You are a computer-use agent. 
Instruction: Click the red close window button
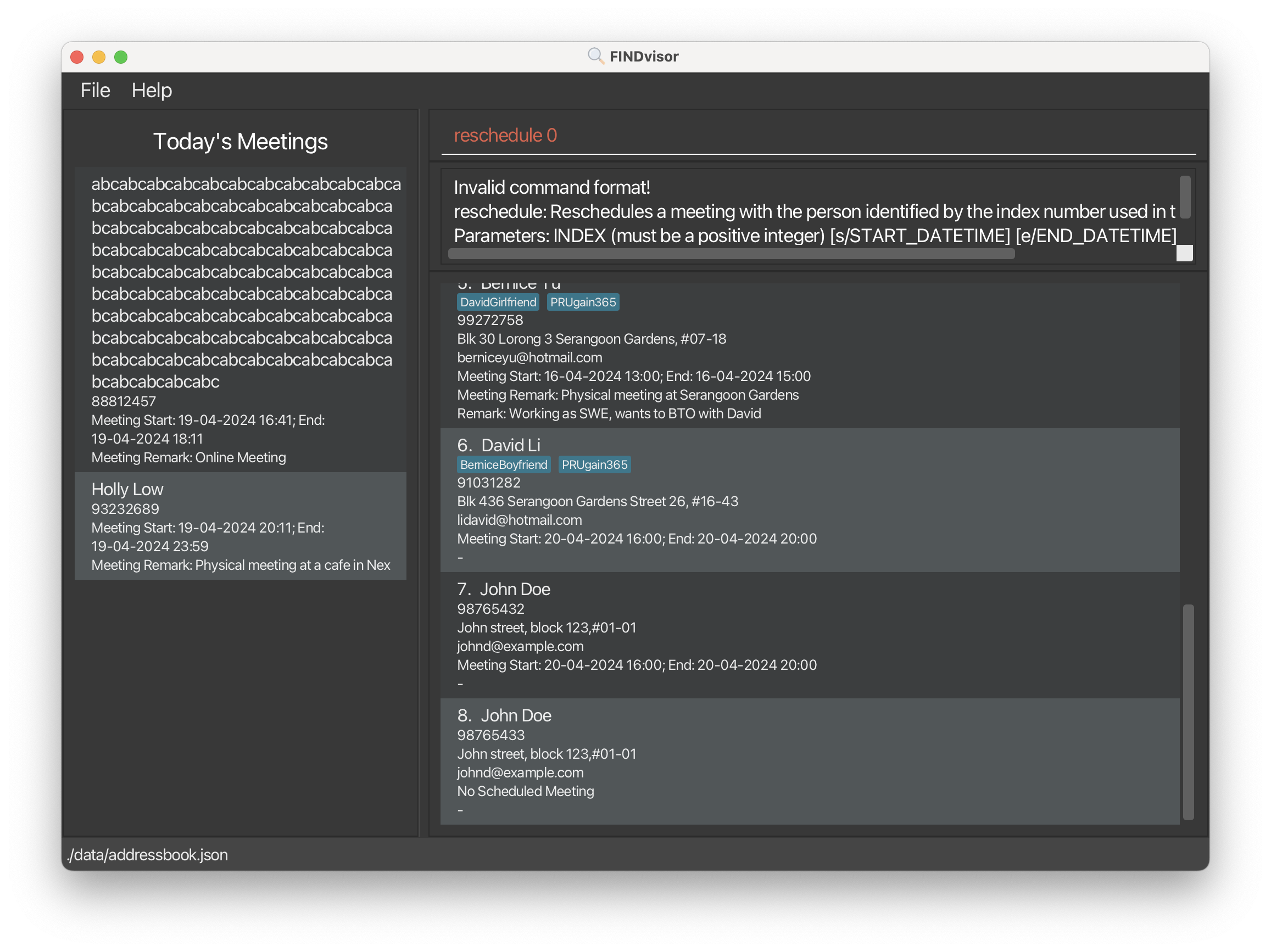pos(77,57)
